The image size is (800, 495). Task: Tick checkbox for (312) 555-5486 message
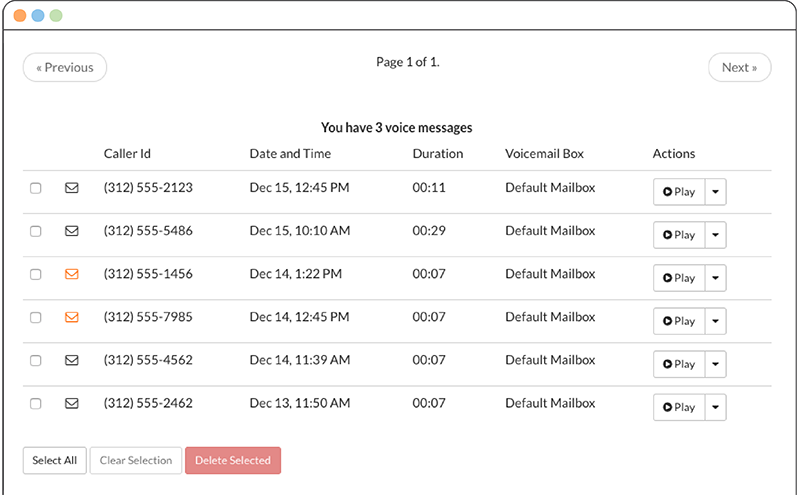click(36, 231)
